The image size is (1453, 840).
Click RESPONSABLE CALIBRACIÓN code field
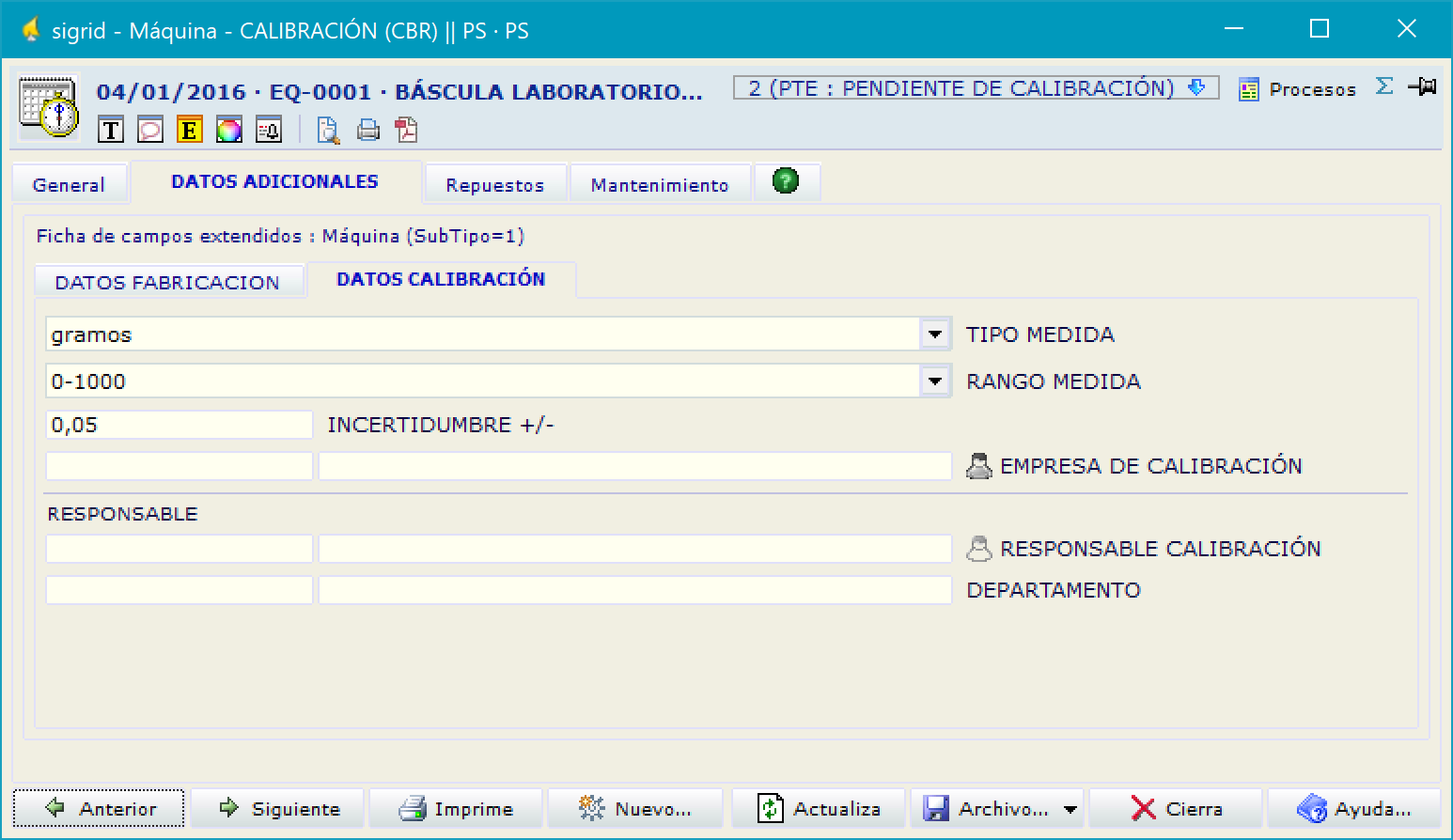[180, 549]
